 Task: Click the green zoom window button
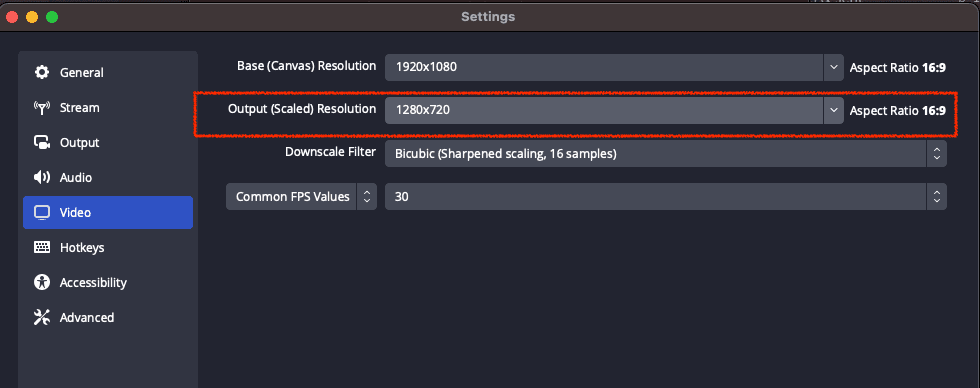[52, 17]
